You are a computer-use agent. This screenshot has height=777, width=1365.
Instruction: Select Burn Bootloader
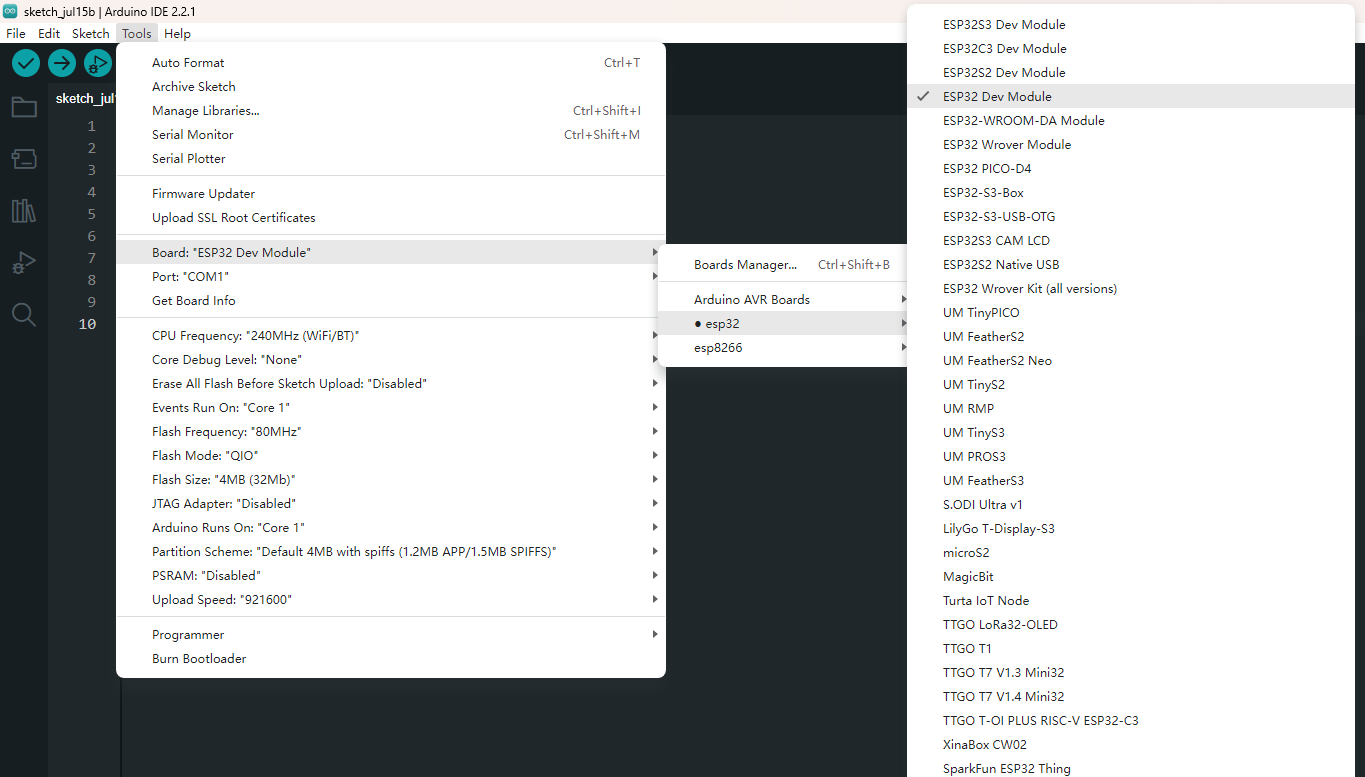pos(391,659)
